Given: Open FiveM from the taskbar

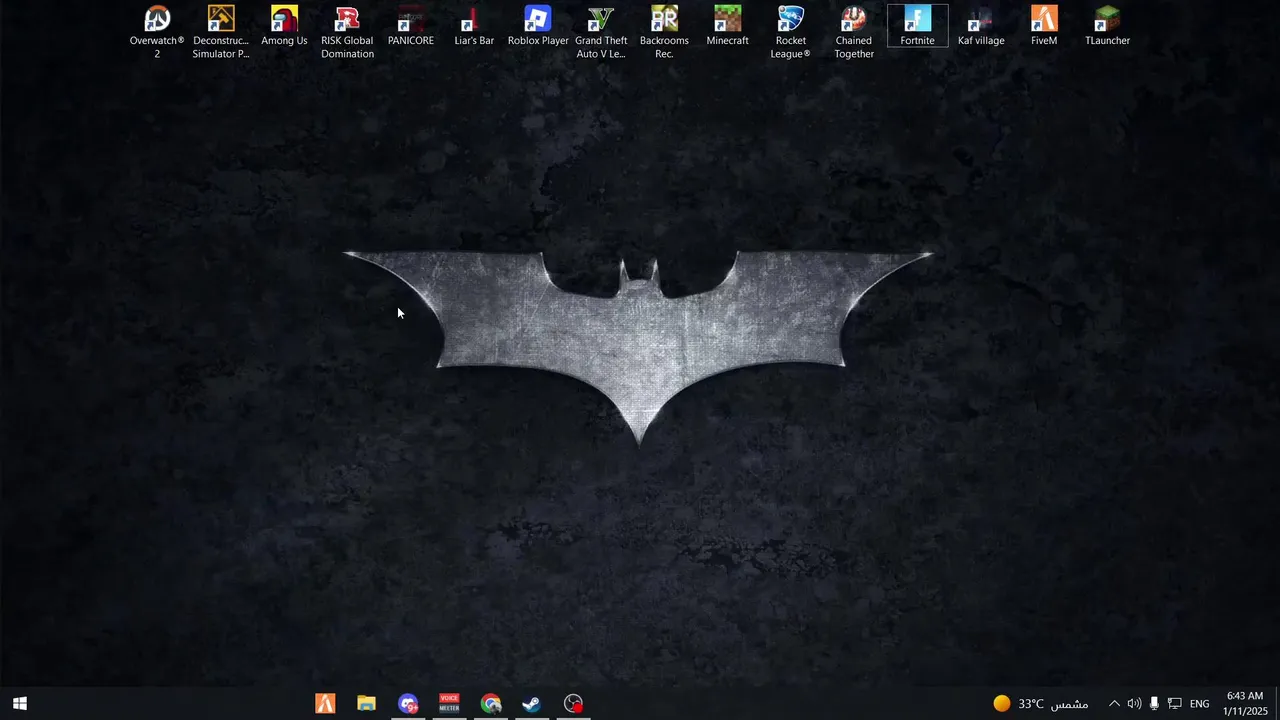Looking at the screenshot, I should [x=325, y=704].
